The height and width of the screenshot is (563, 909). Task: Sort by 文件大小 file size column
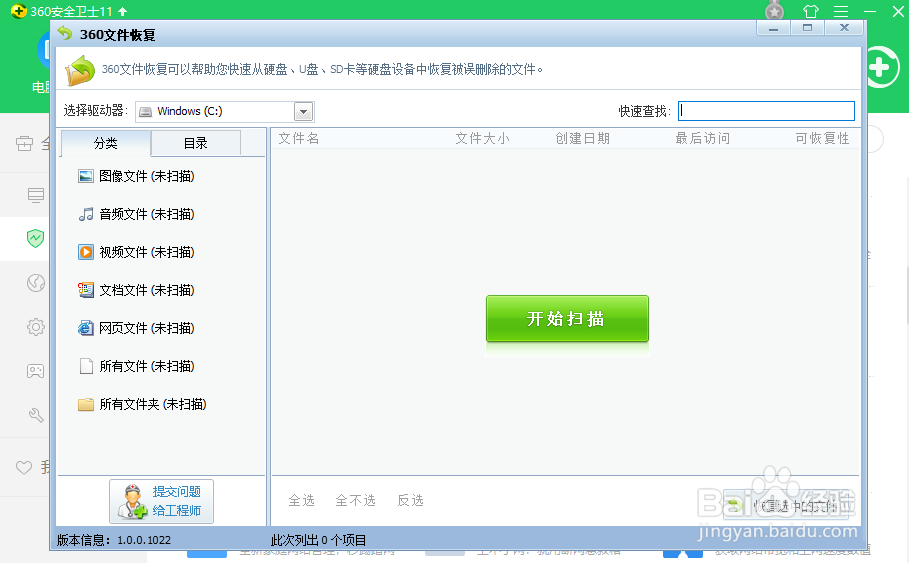[482, 139]
